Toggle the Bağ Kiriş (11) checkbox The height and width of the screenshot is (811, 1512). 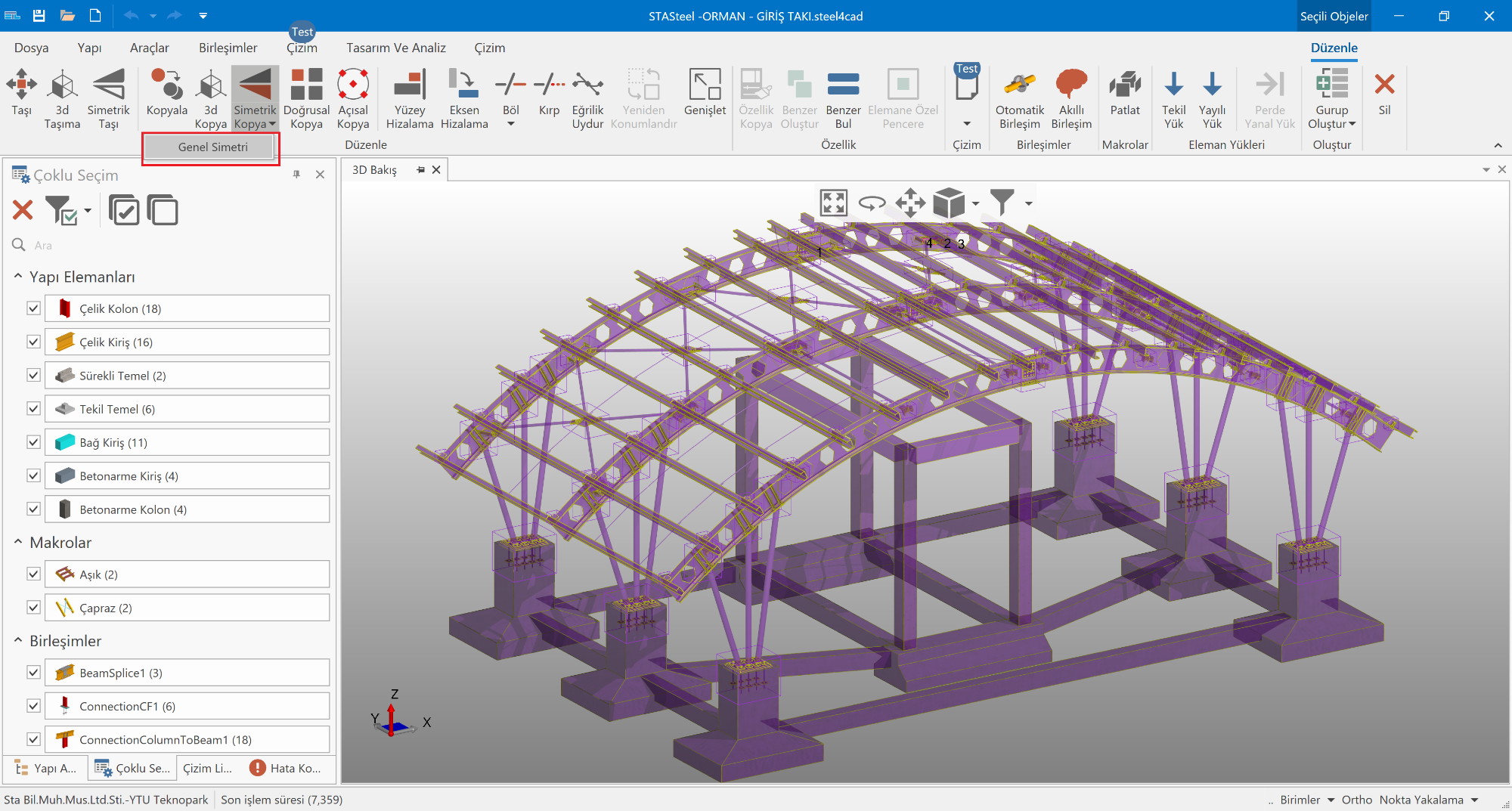coord(33,442)
